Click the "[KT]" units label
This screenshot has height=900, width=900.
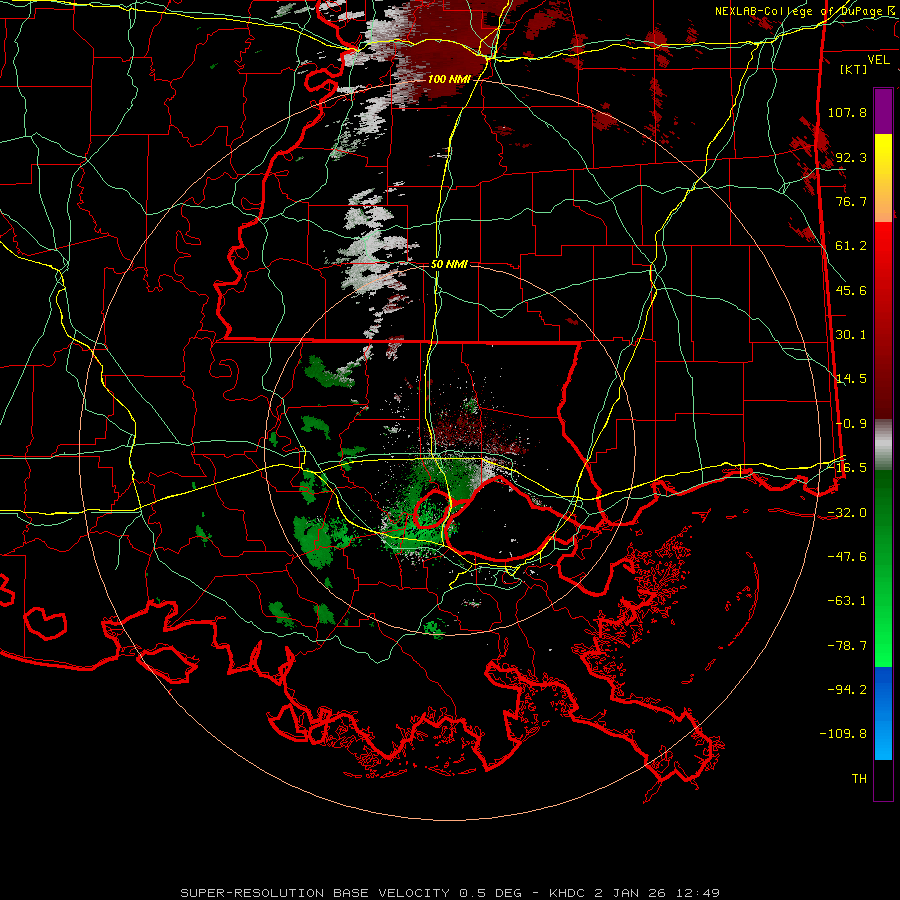[x=853, y=69]
